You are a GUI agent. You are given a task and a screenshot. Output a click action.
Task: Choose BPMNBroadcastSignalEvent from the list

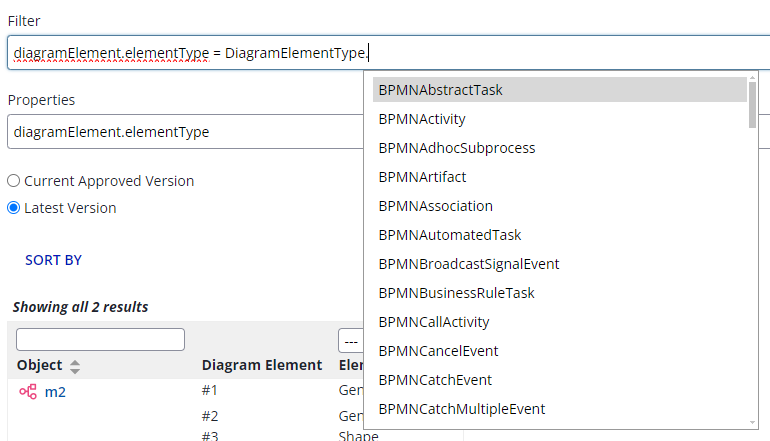468,264
